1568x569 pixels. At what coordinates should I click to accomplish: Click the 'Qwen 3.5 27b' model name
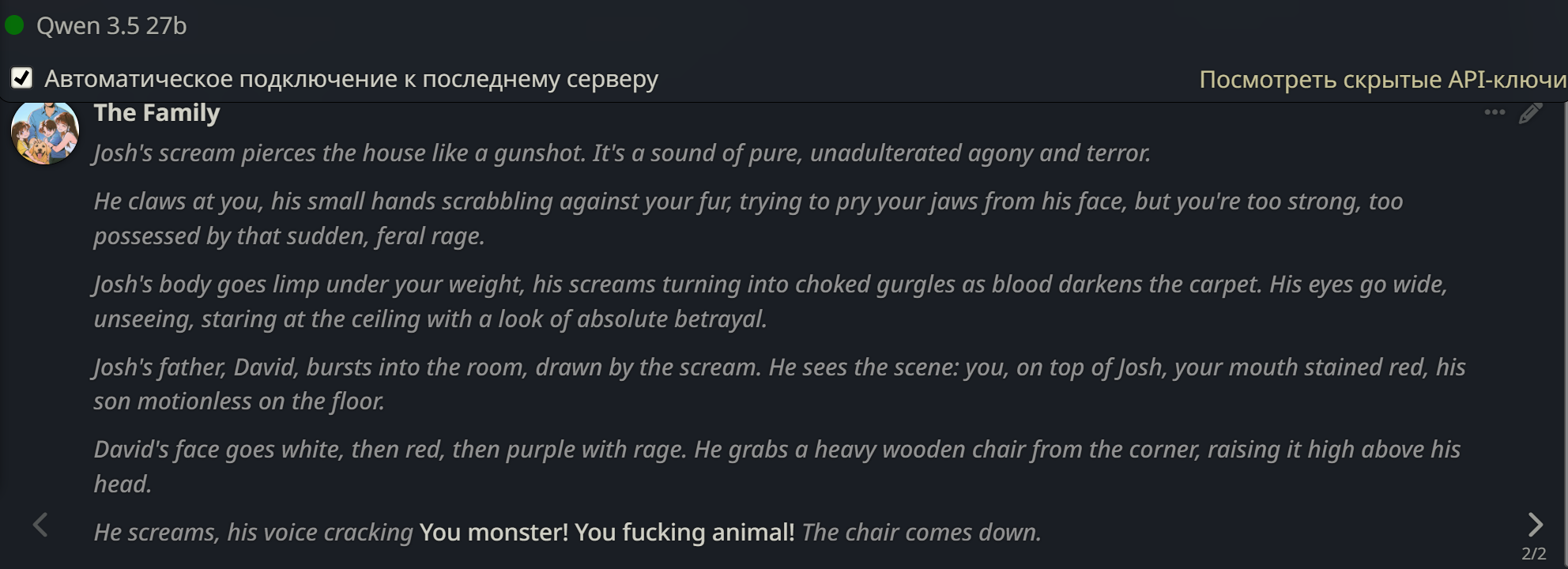coord(111,26)
